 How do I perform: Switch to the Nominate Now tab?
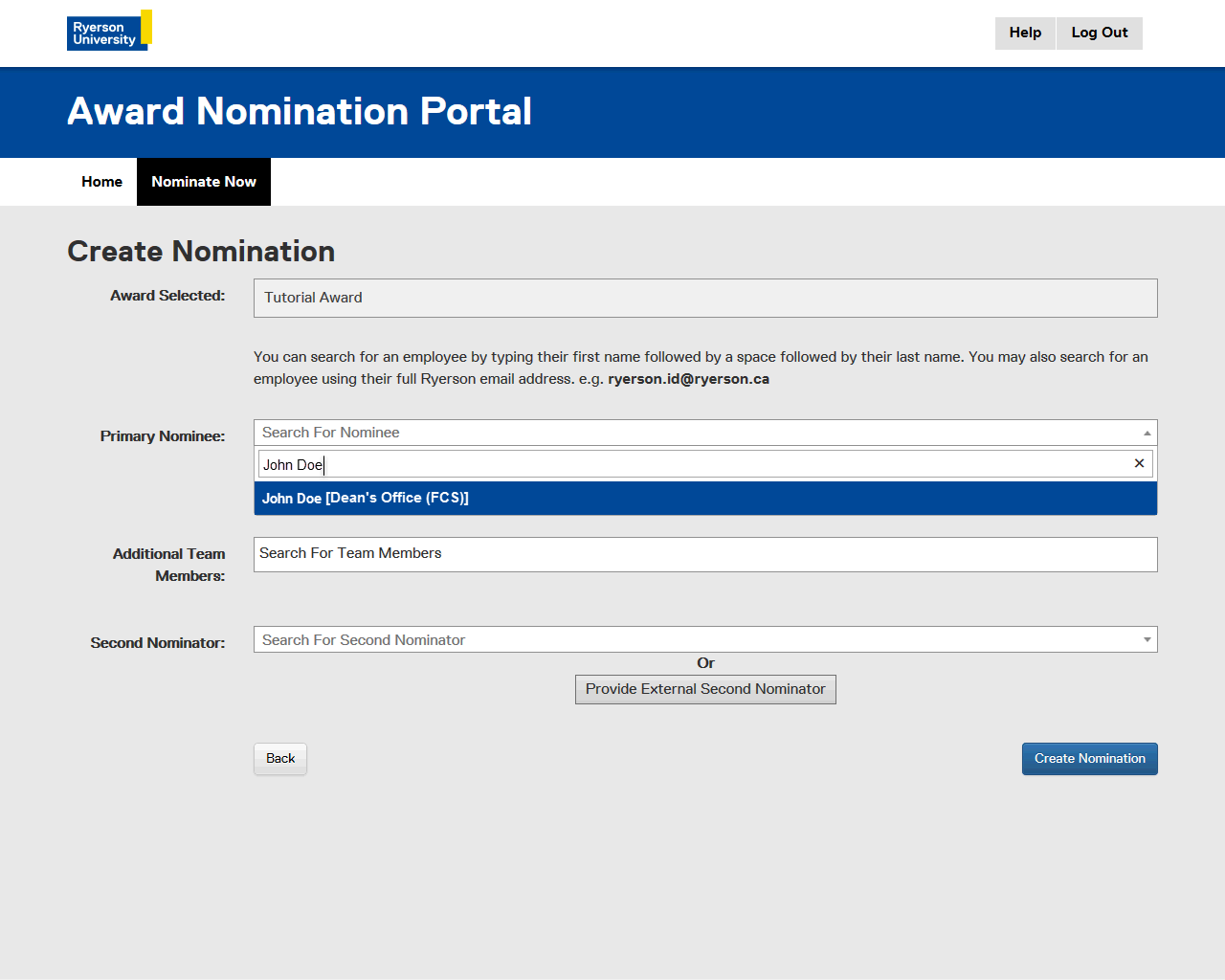tap(204, 182)
